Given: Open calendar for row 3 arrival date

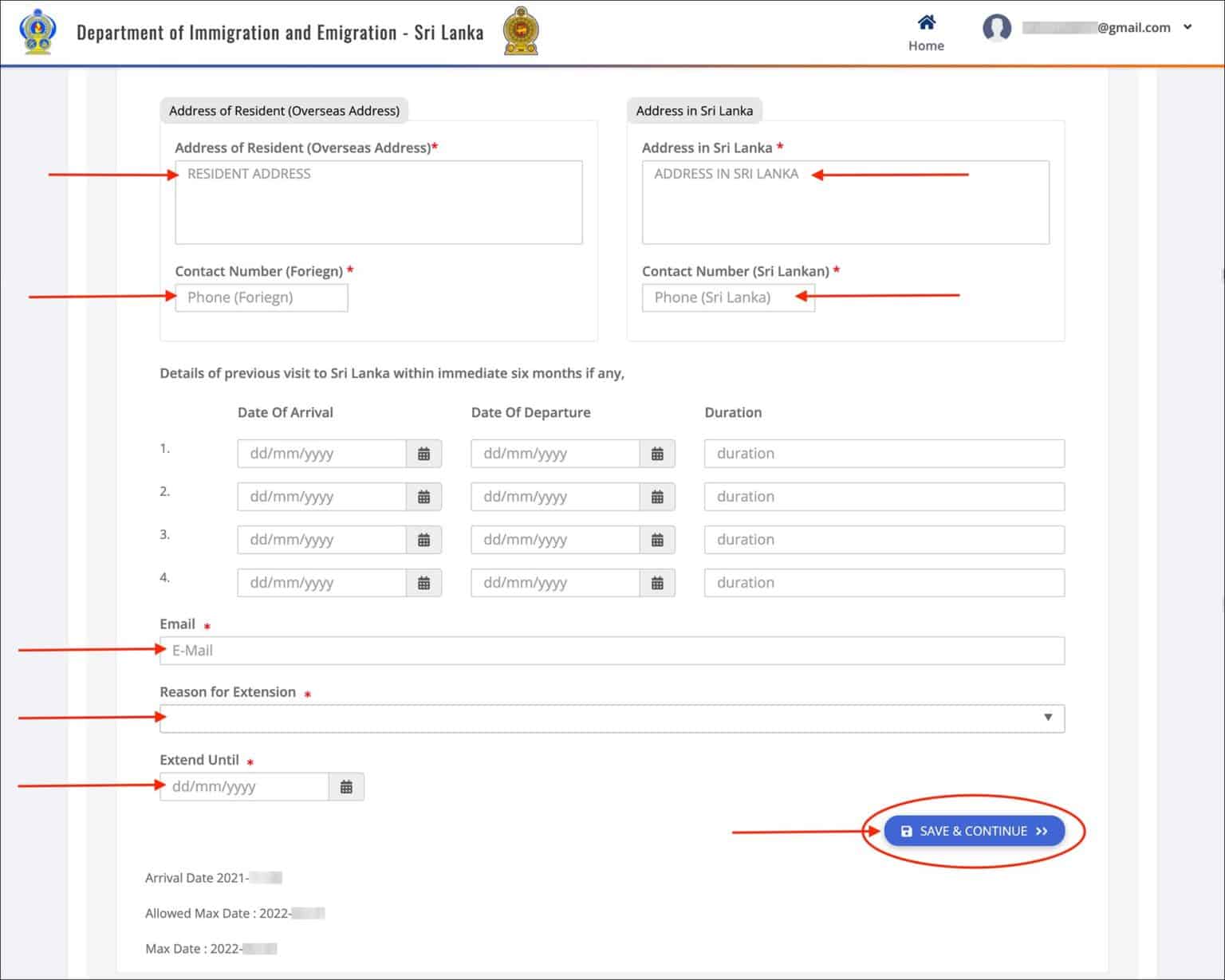Looking at the screenshot, I should (x=424, y=540).
